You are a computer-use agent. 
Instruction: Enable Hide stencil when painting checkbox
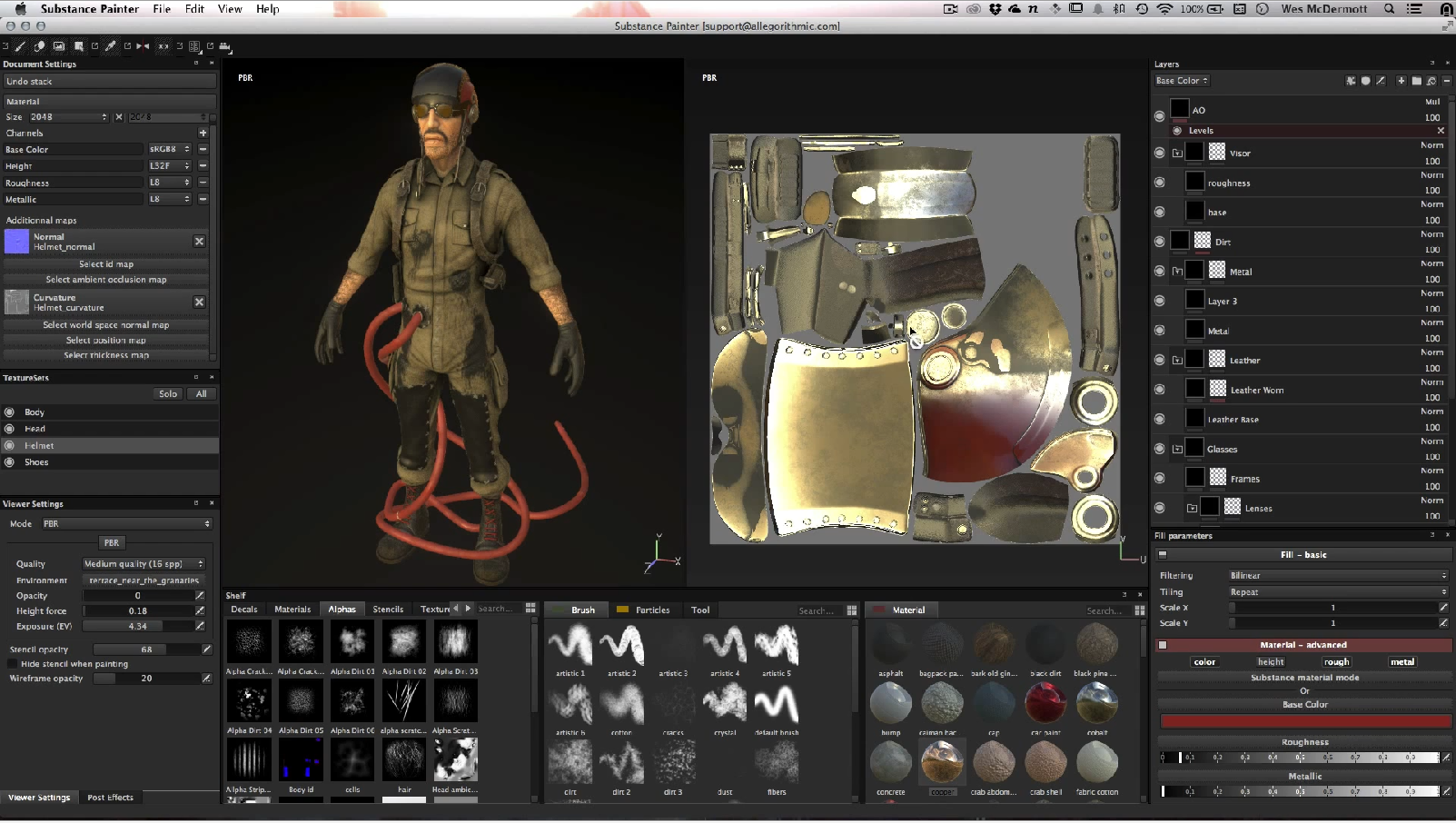[x=13, y=664]
